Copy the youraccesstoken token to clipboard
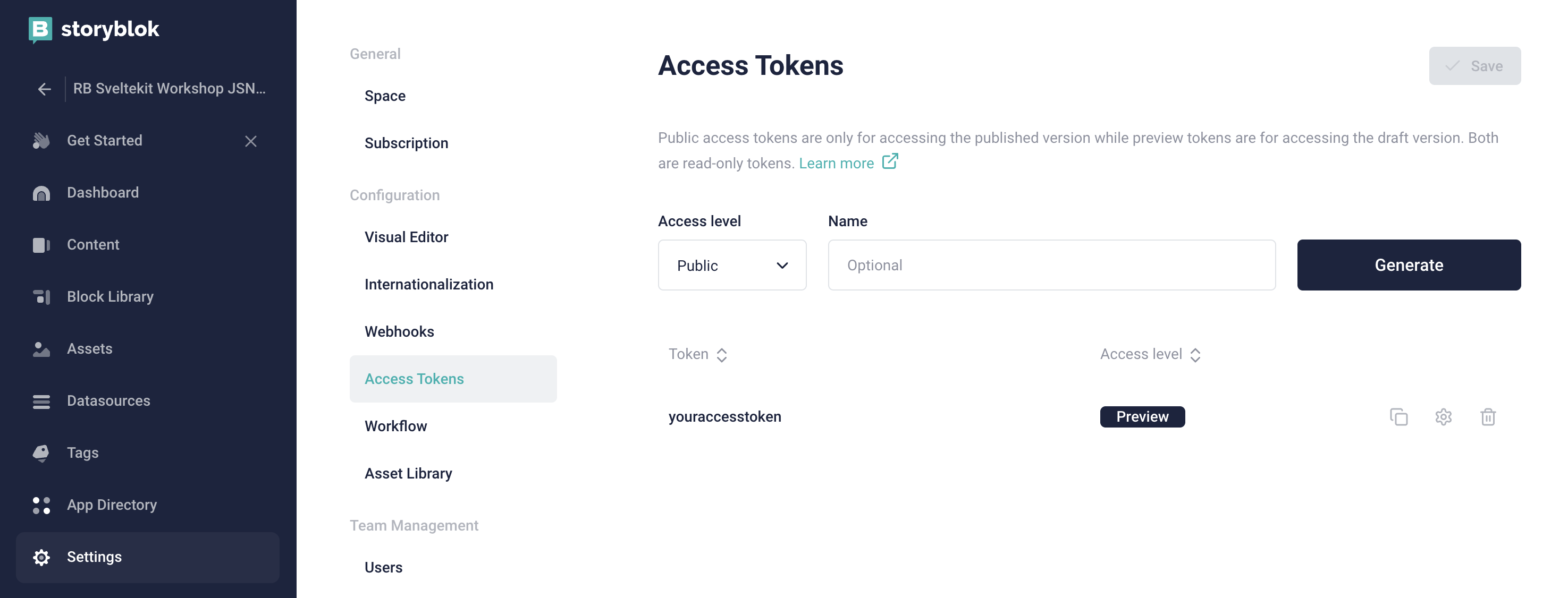1568x598 pixels. tap(1398, 417)
